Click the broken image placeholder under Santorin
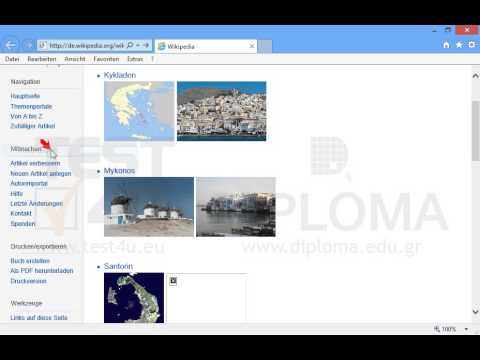480x360 pixels. [206, 298]
